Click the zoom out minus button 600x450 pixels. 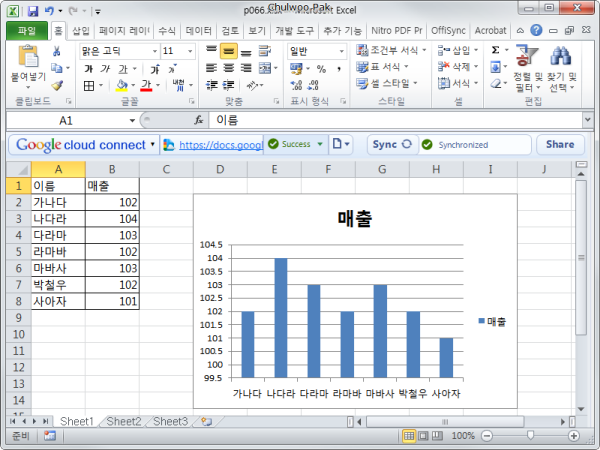(487, 435)
